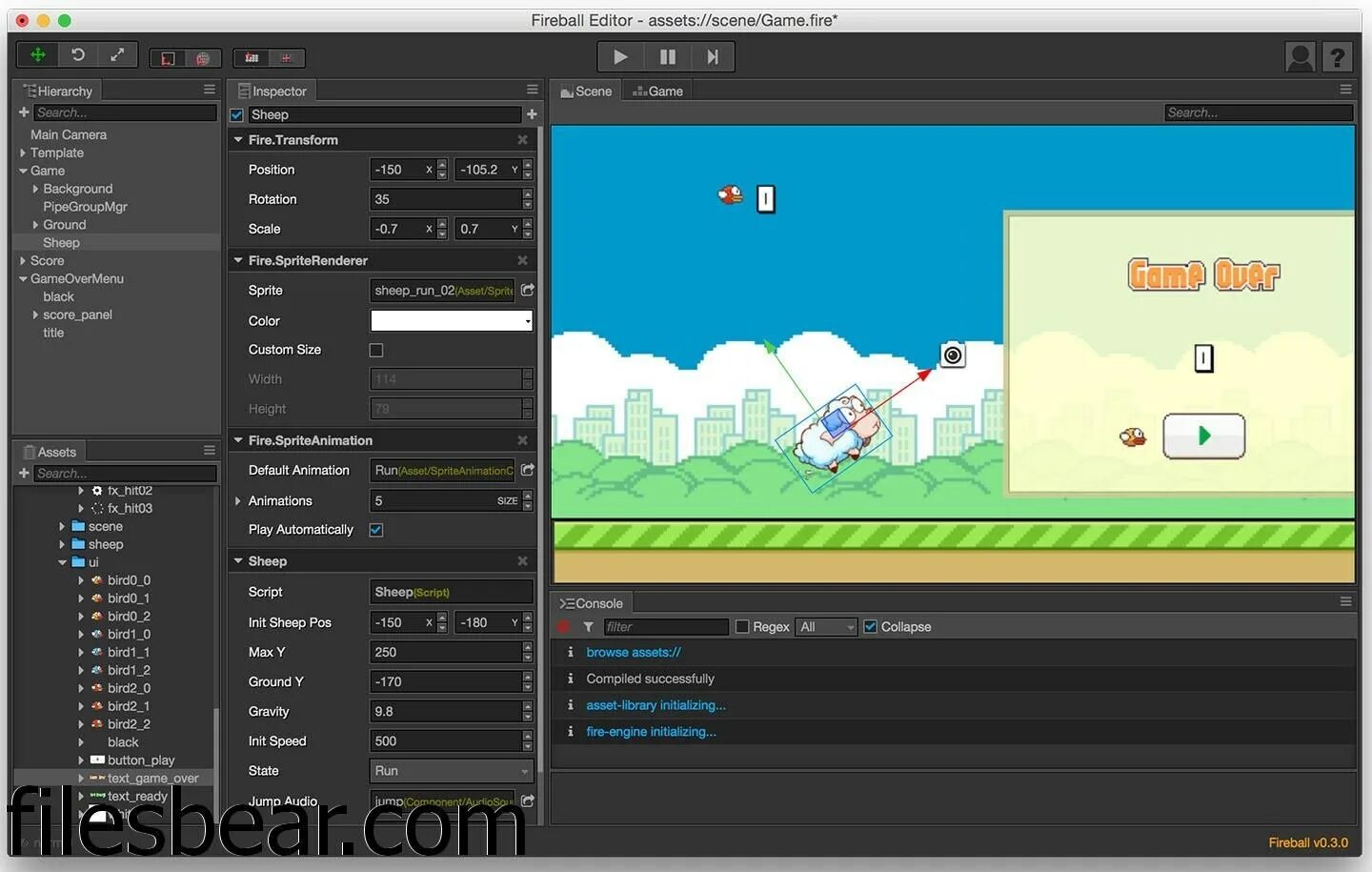Create a new asset with Assets plus icon
The image size is (1372, 872).
coord(24,474)
